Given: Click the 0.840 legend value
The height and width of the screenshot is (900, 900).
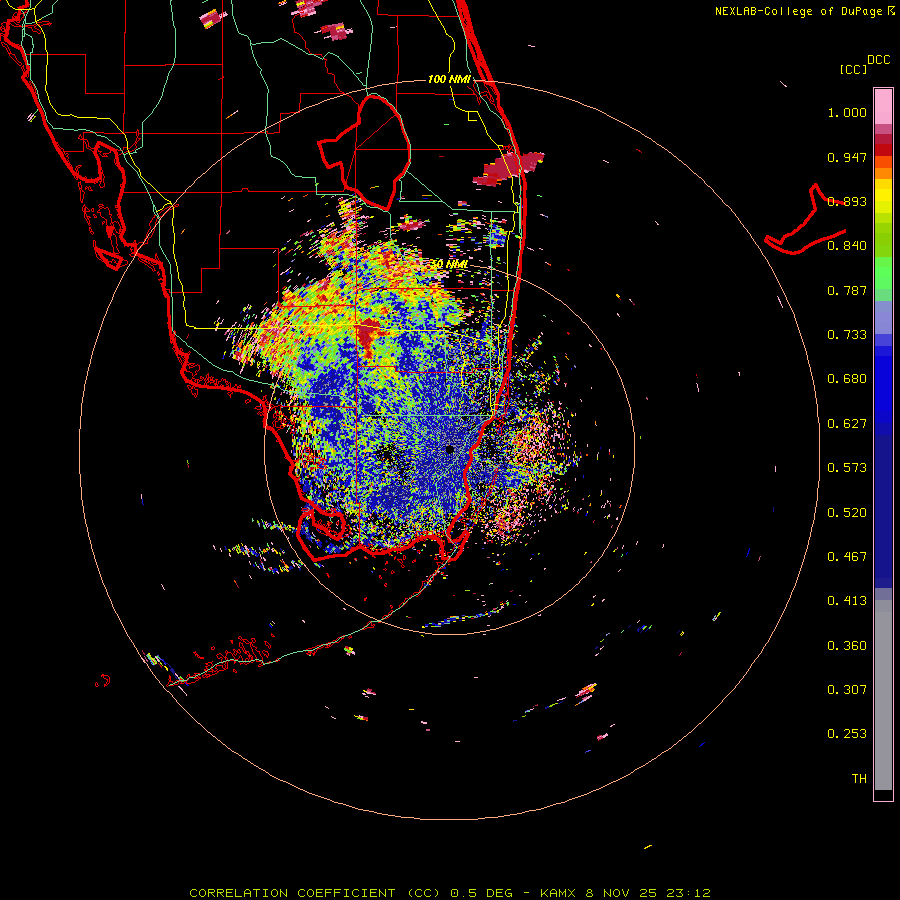Looking at the screenshot, I should click(847, 246).
